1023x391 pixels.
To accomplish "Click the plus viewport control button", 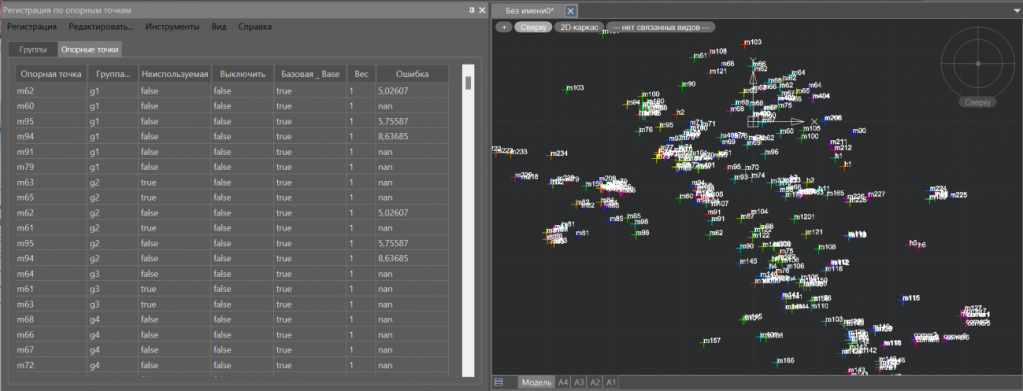I will [x=504, y=27].
